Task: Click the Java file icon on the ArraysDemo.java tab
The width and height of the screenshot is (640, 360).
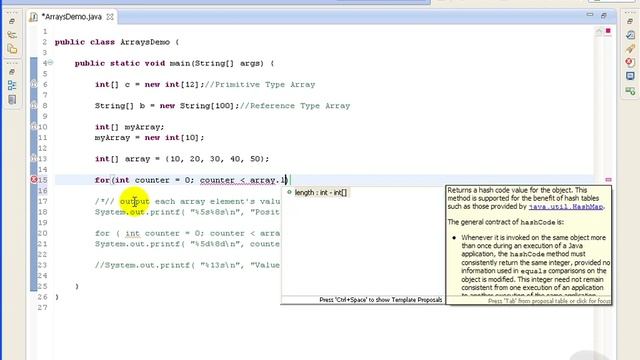Action: 33,17
